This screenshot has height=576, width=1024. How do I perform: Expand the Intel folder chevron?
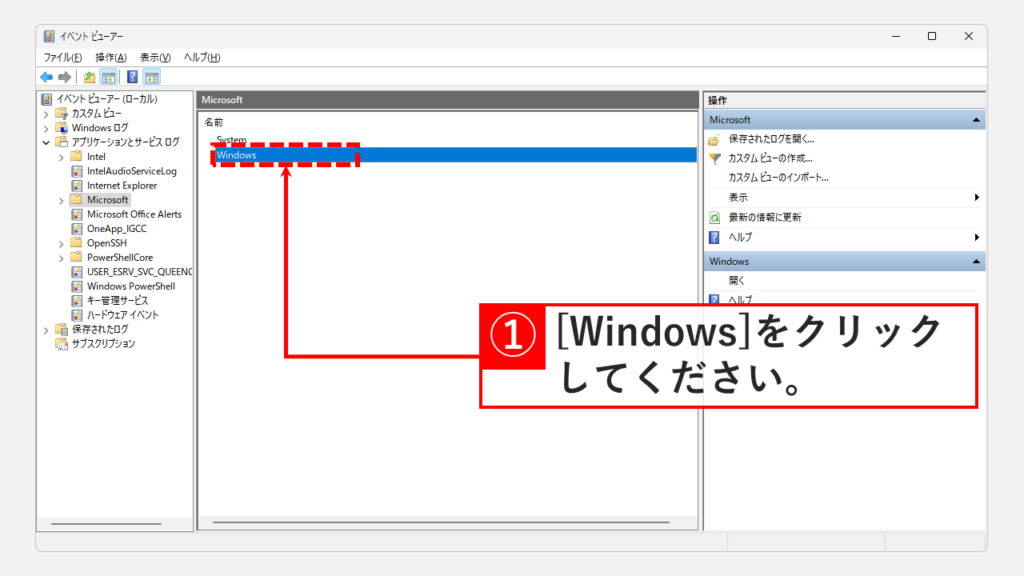click(61, 157)
